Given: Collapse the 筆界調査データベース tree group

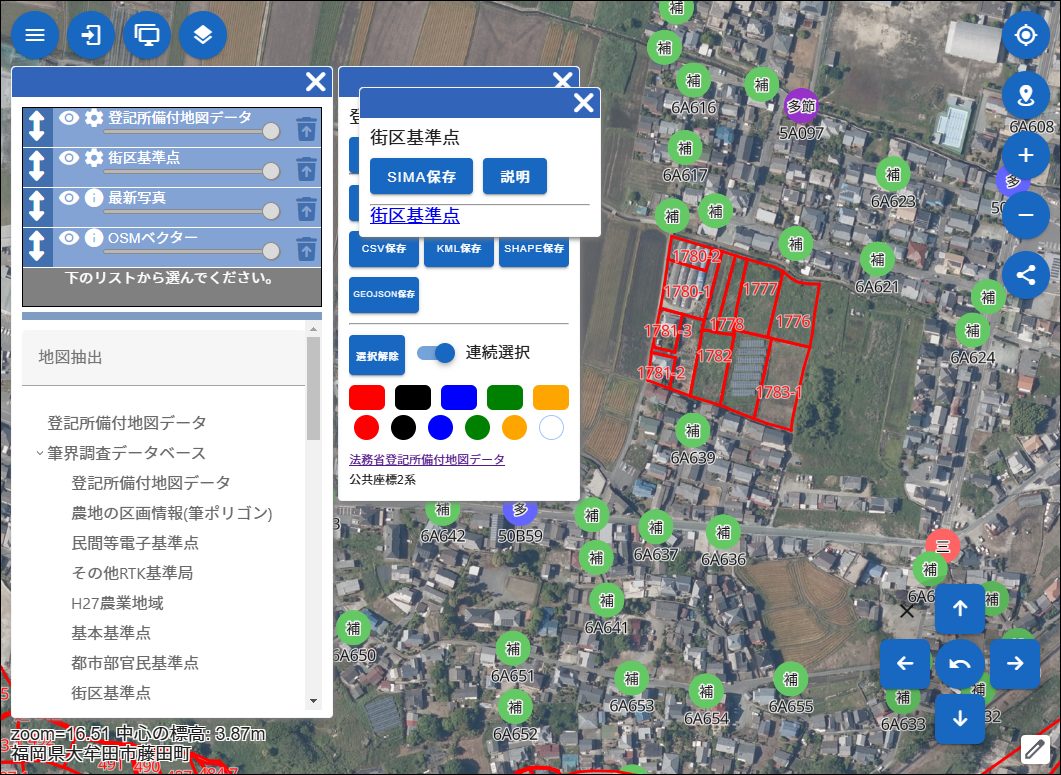Looking at the screenshot, I should coord(40,453).
